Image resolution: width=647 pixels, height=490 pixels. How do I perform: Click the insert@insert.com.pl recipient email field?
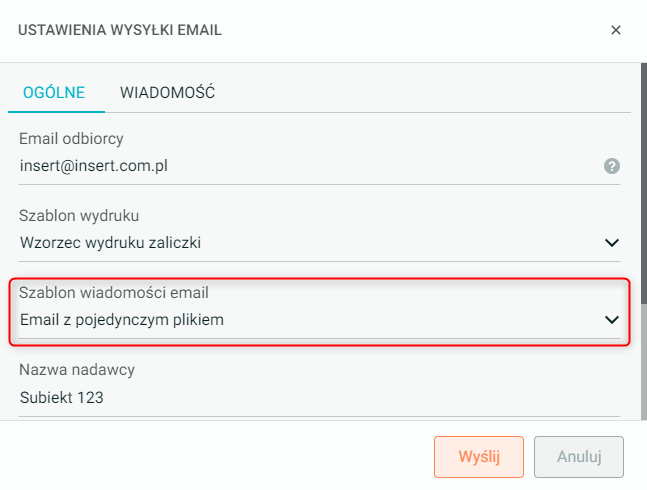pyautogui.click(x=300, y=166)
